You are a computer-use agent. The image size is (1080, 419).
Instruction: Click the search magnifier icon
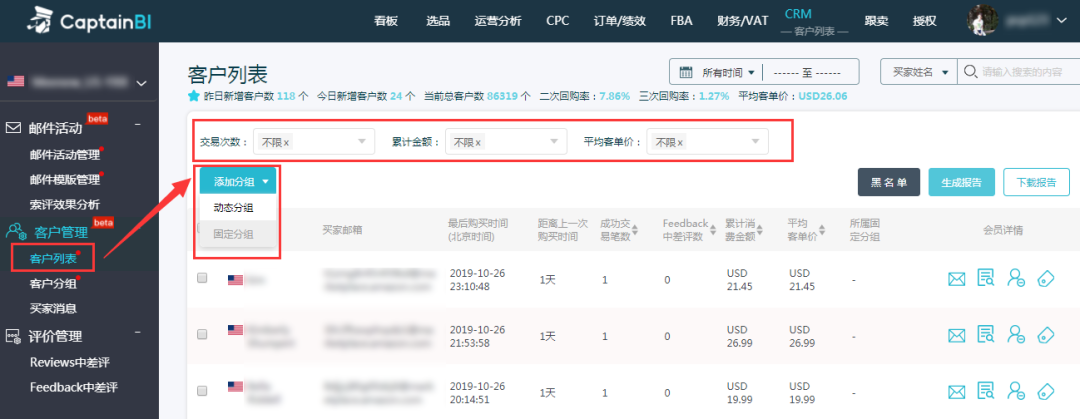tap(970, 72)
